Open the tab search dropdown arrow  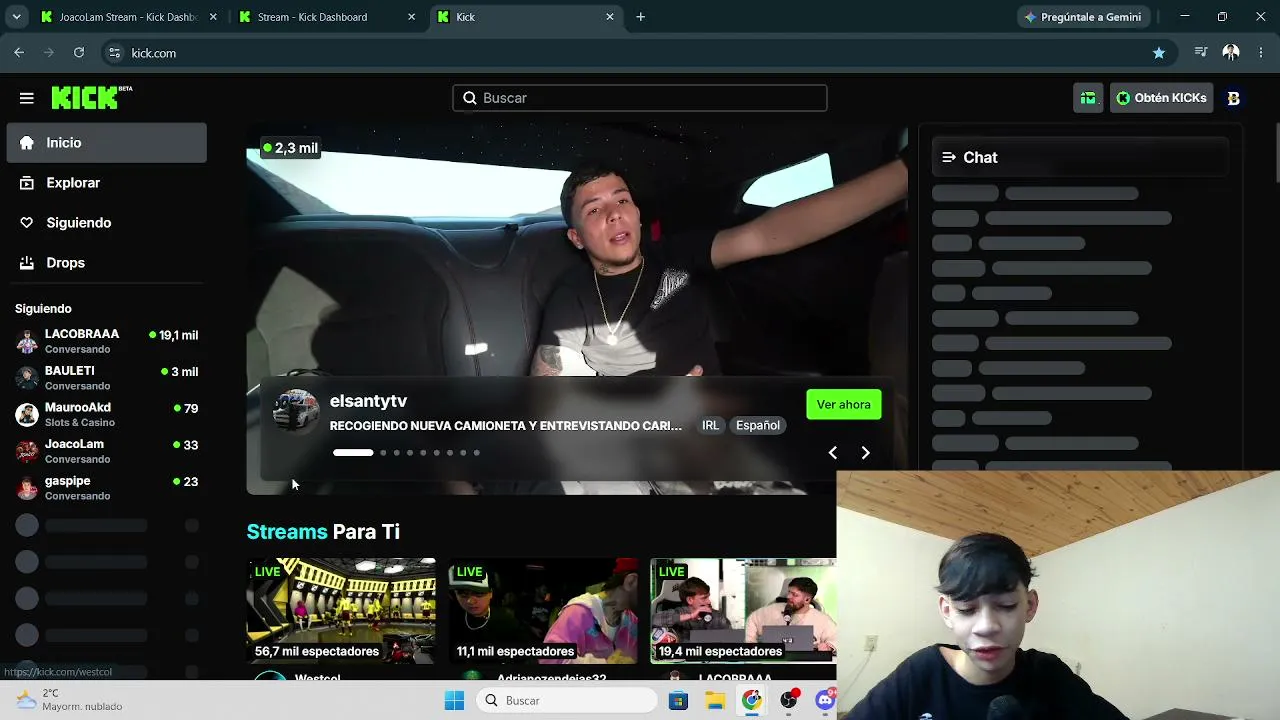(16, 17)
